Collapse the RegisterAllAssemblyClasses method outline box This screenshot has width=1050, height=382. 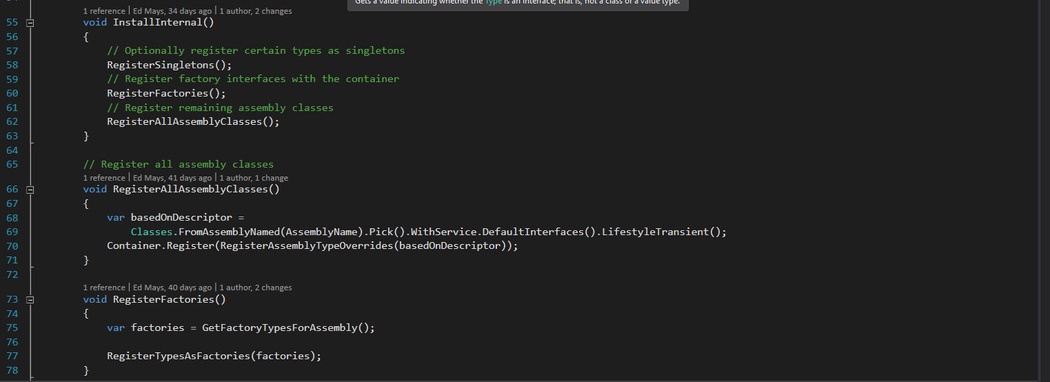(x=29, y=190)
